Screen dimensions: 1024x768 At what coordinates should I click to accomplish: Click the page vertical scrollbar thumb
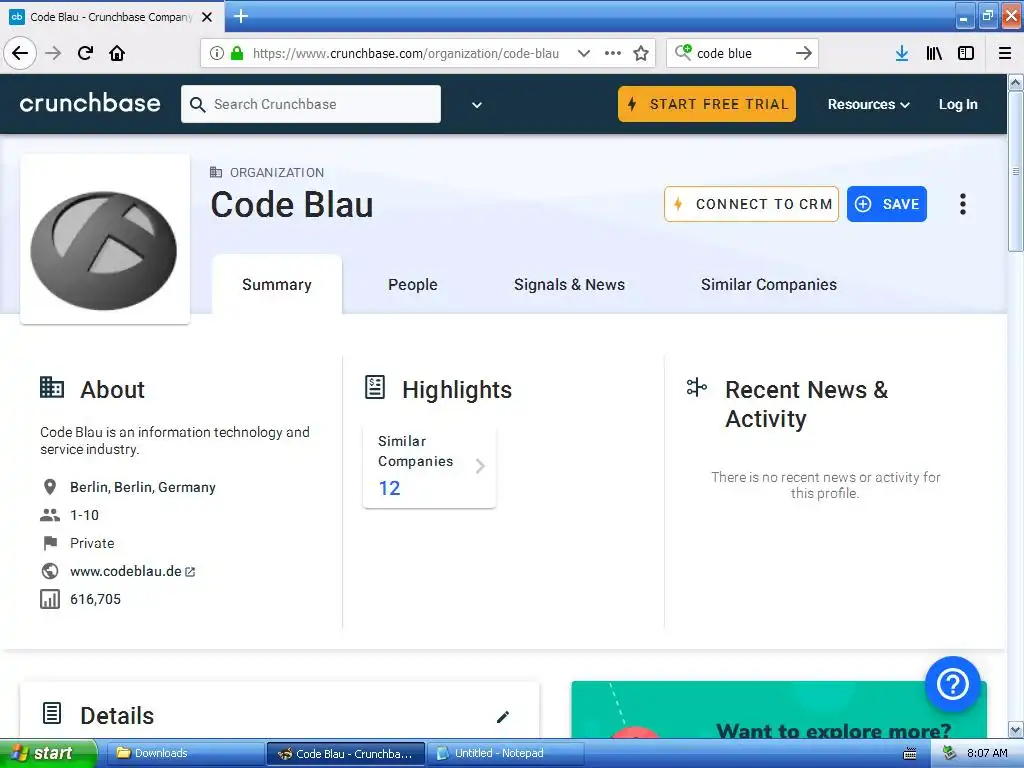pos(1016,171)
